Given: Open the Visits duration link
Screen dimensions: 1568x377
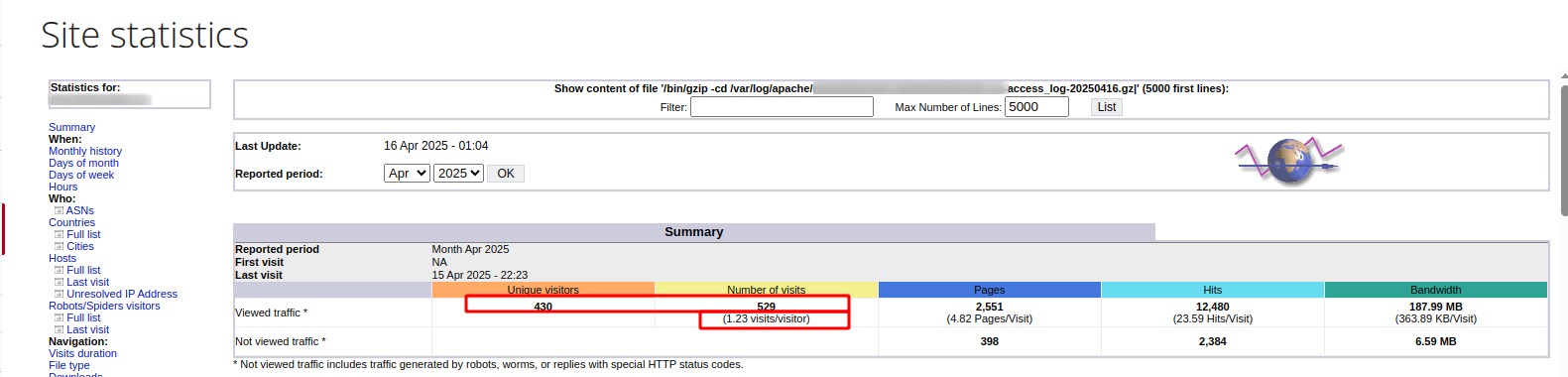Looking at the screenshot, I should 82,353.
